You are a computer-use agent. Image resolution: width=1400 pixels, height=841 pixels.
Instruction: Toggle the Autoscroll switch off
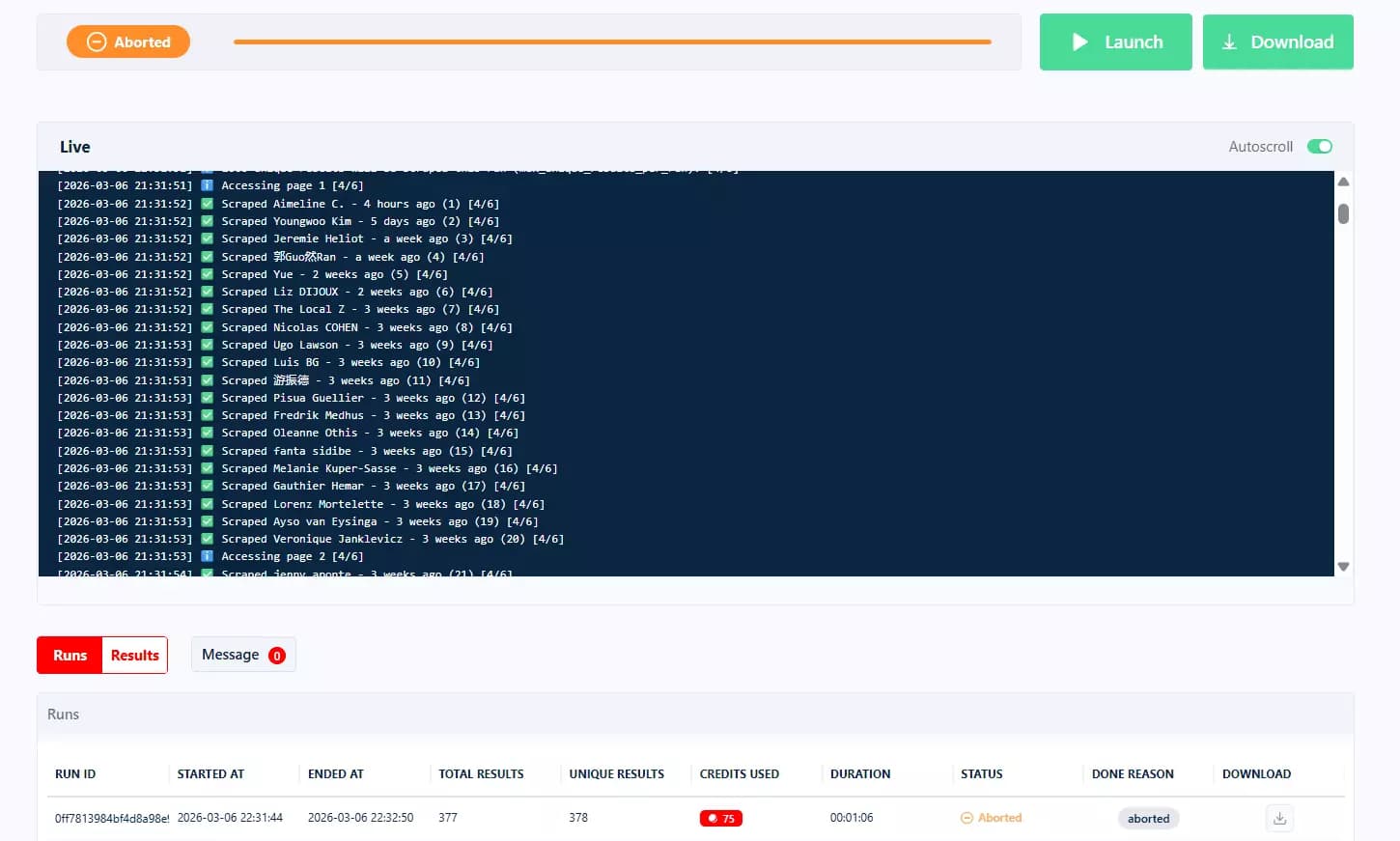point(1320,146)
